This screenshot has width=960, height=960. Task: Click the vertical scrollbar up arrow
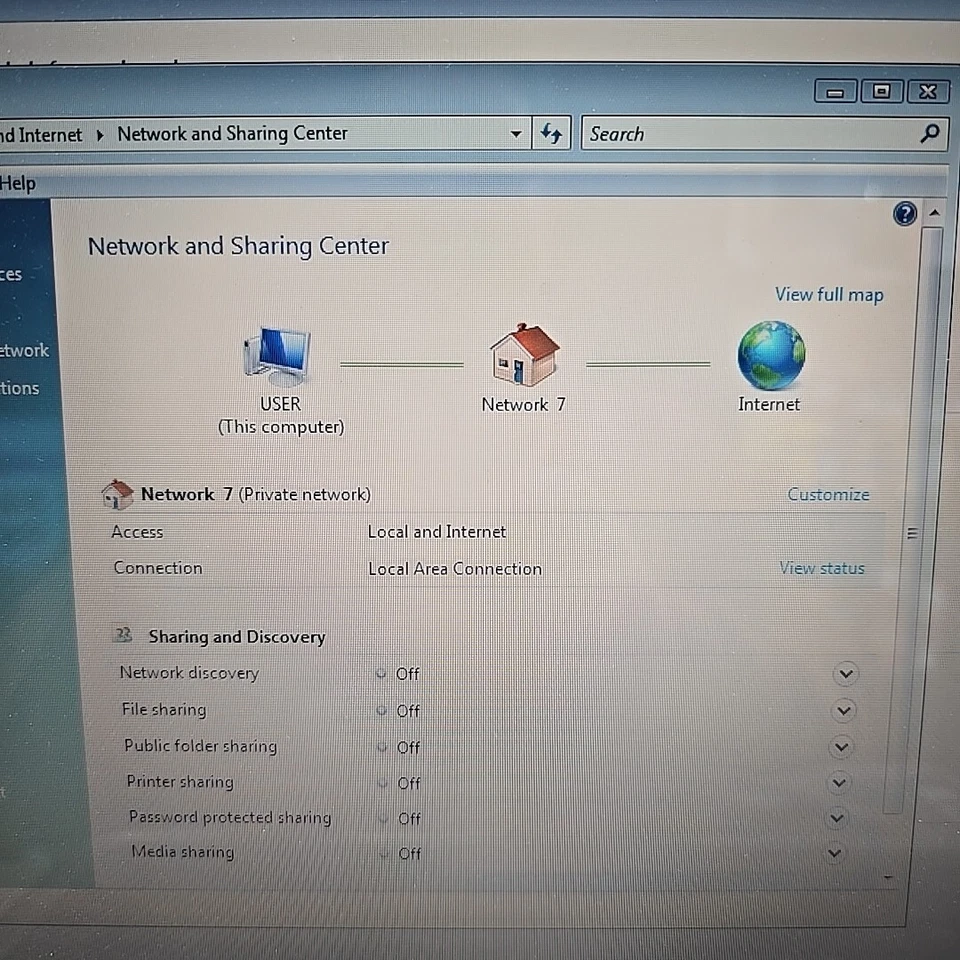[x=935, y=212]
